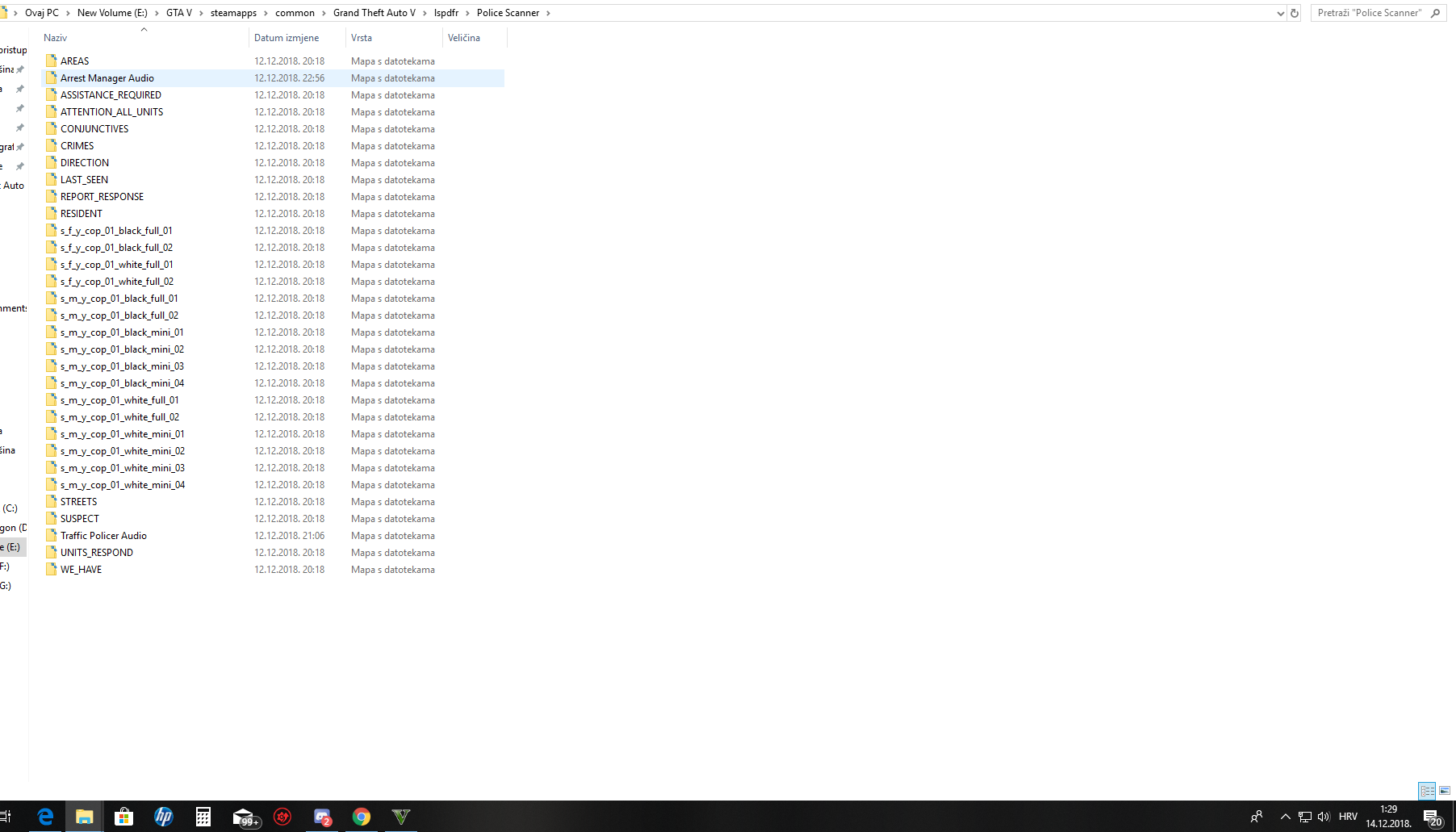Navigate to steamapps breadcrumb segment
1456x832 pixels.
point(233,13)
